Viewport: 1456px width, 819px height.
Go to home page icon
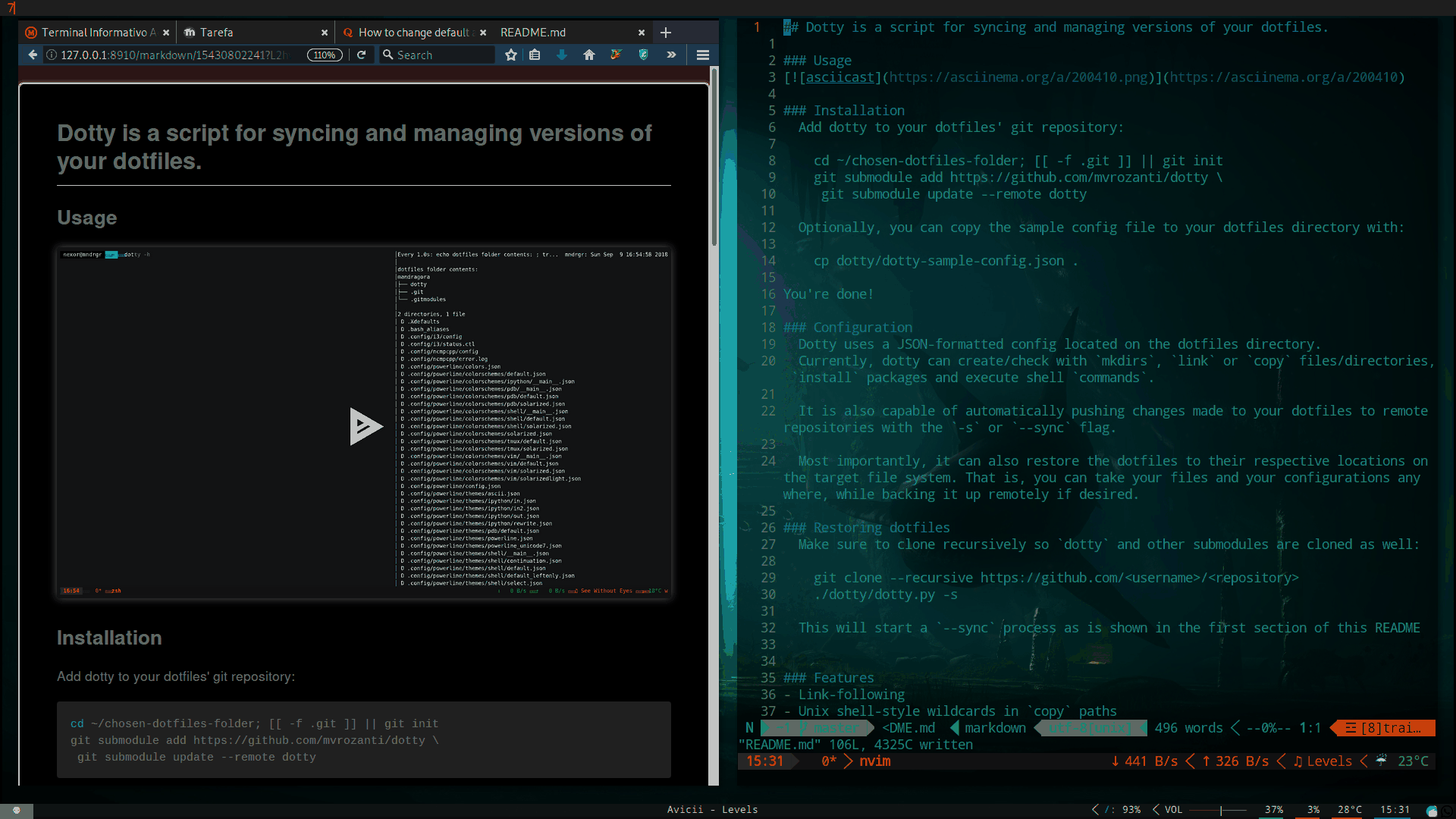(589, 55)
